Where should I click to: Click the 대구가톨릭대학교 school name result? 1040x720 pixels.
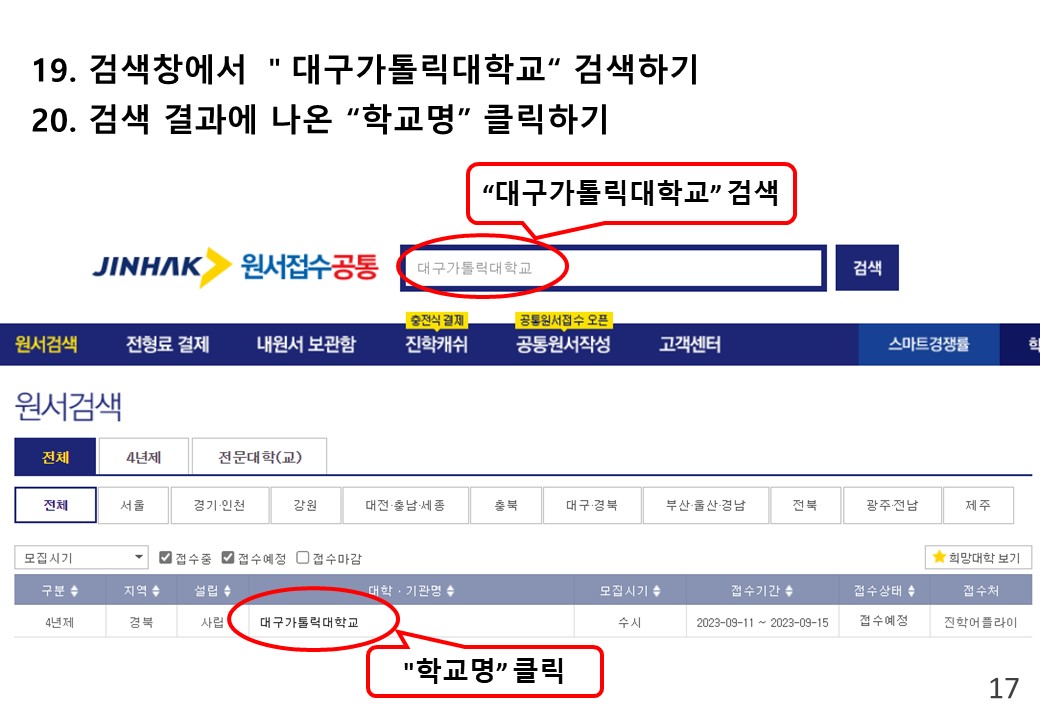[309, 623]
